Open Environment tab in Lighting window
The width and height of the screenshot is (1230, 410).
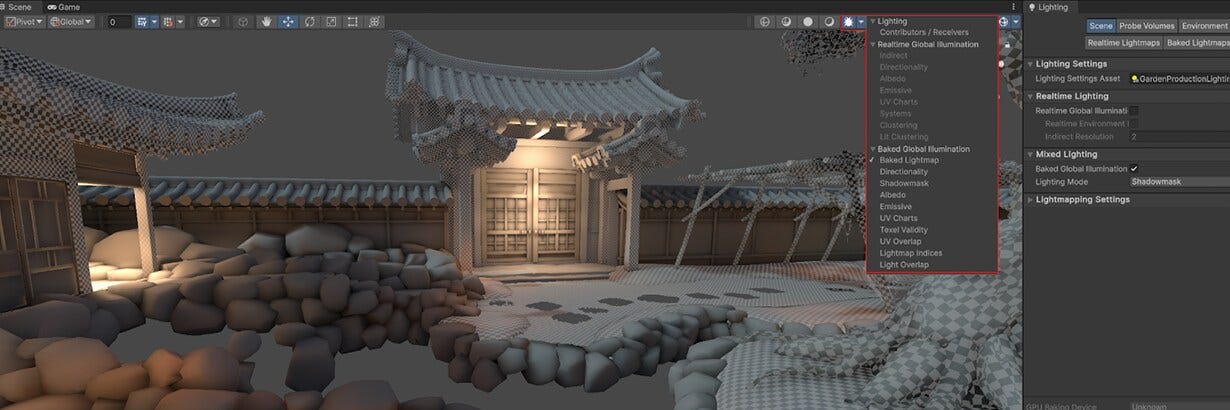[1204, 26]
